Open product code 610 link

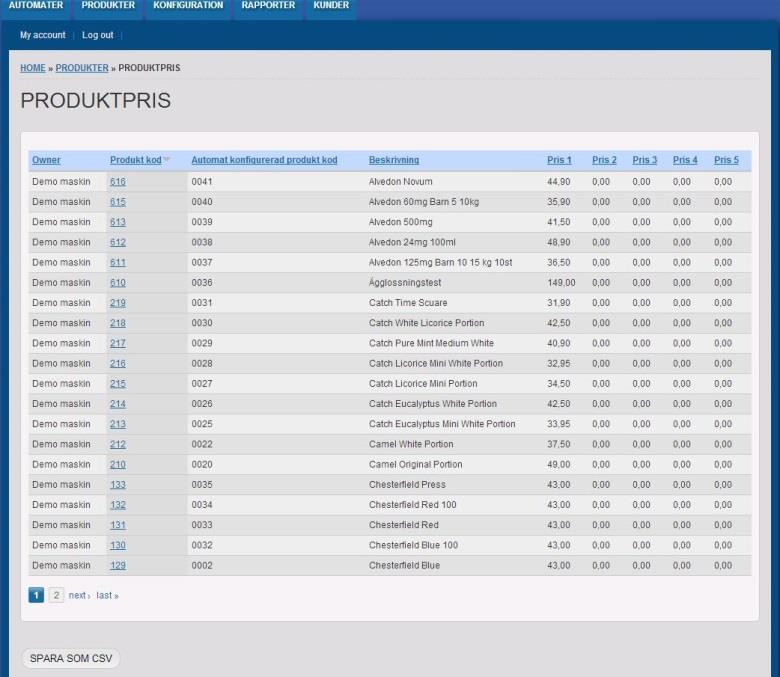118,283
